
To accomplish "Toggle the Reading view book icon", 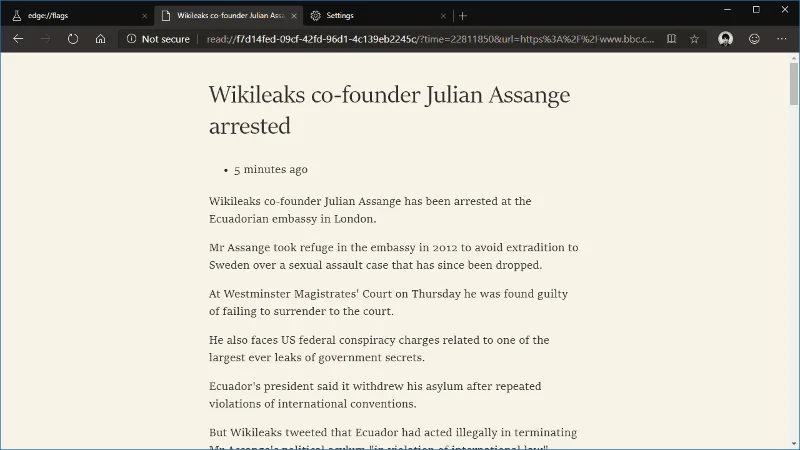I will pos(670,39).
